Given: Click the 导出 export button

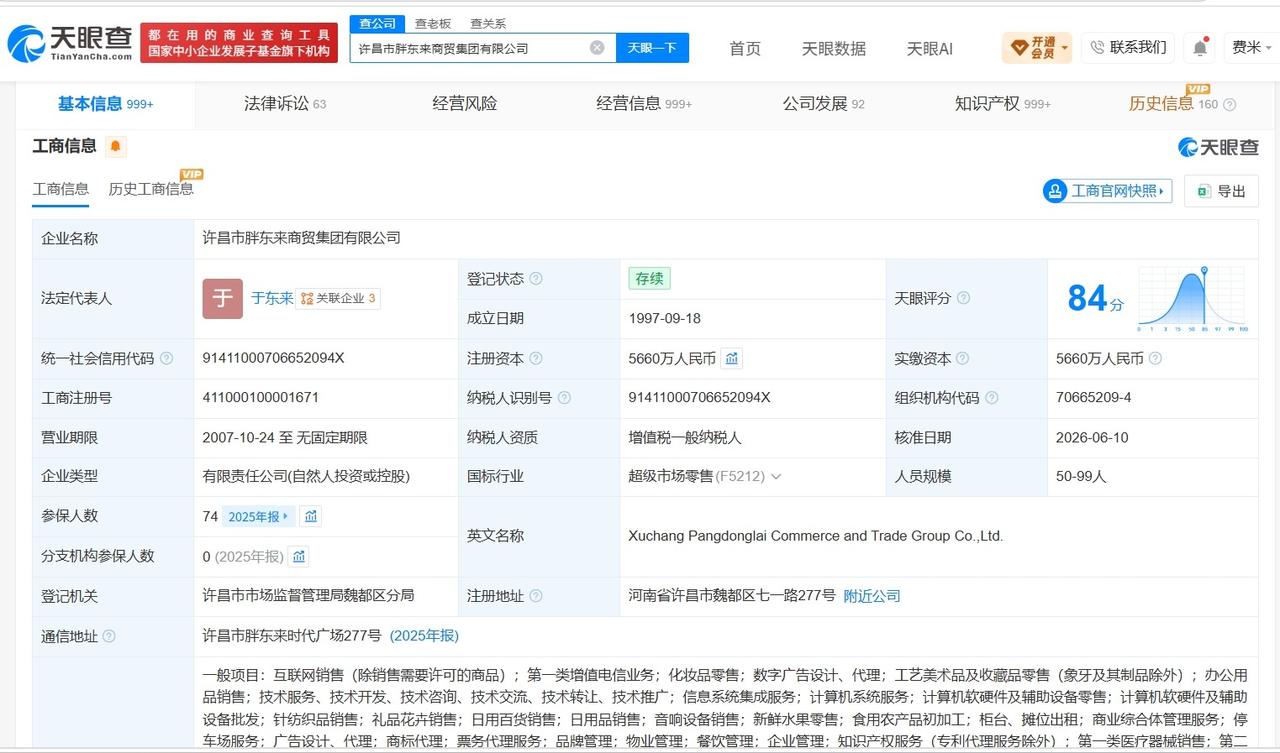Looking at the screenshot, I should pos(1221,191).
